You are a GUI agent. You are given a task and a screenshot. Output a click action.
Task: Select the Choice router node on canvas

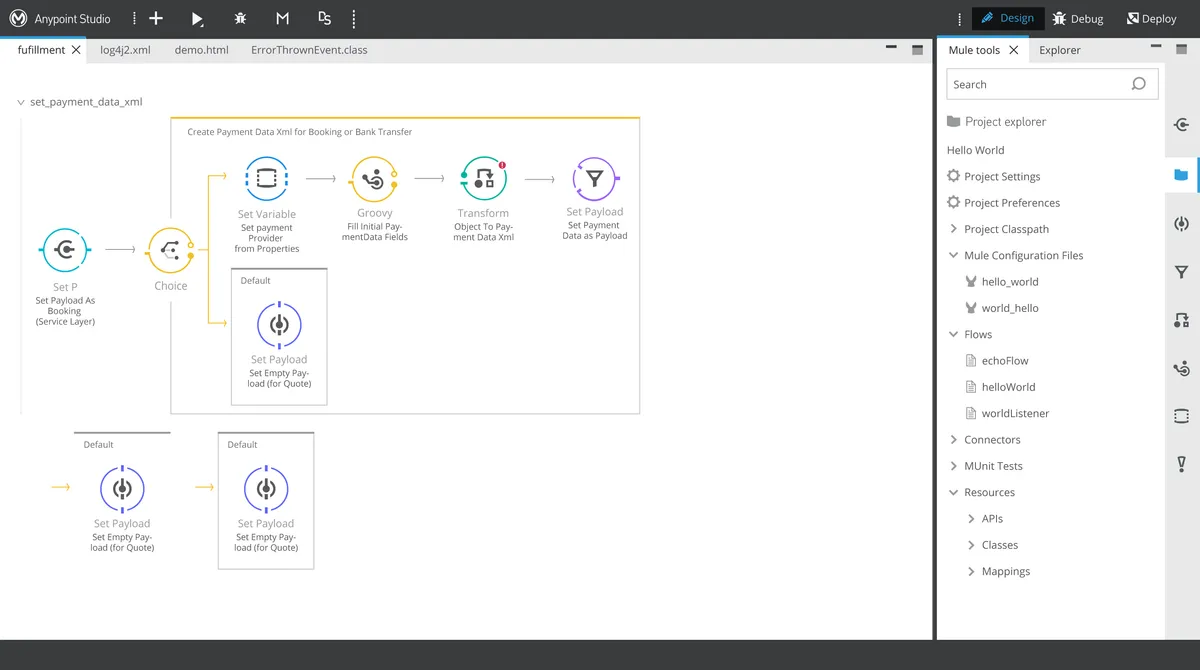click(170, 251)
